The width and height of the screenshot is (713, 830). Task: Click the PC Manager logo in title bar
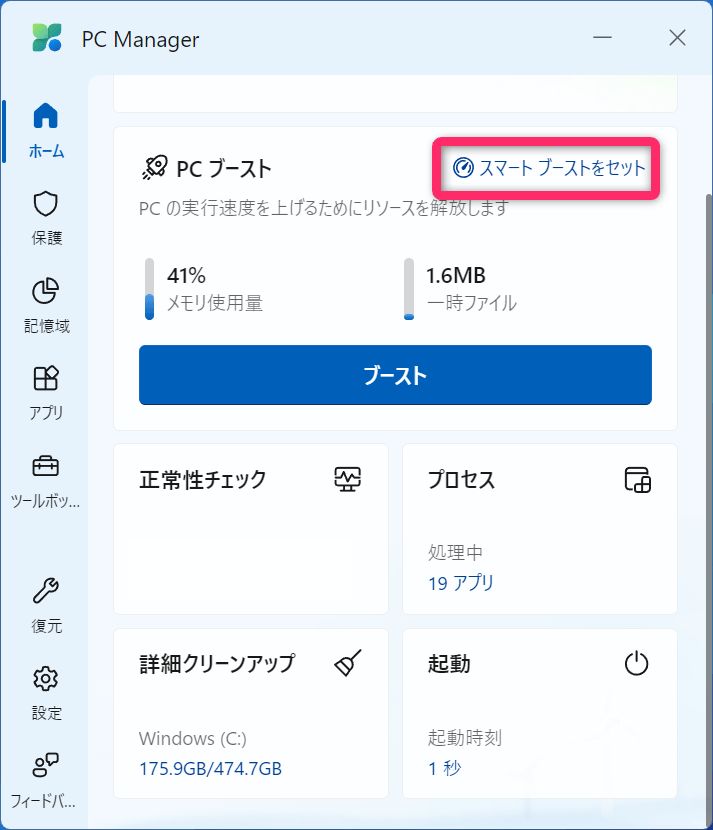47,39
